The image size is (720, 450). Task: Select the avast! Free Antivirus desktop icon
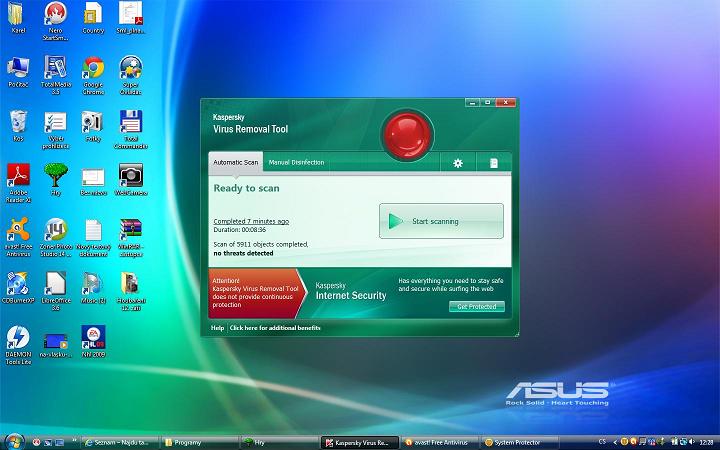(x=18, y=237)
